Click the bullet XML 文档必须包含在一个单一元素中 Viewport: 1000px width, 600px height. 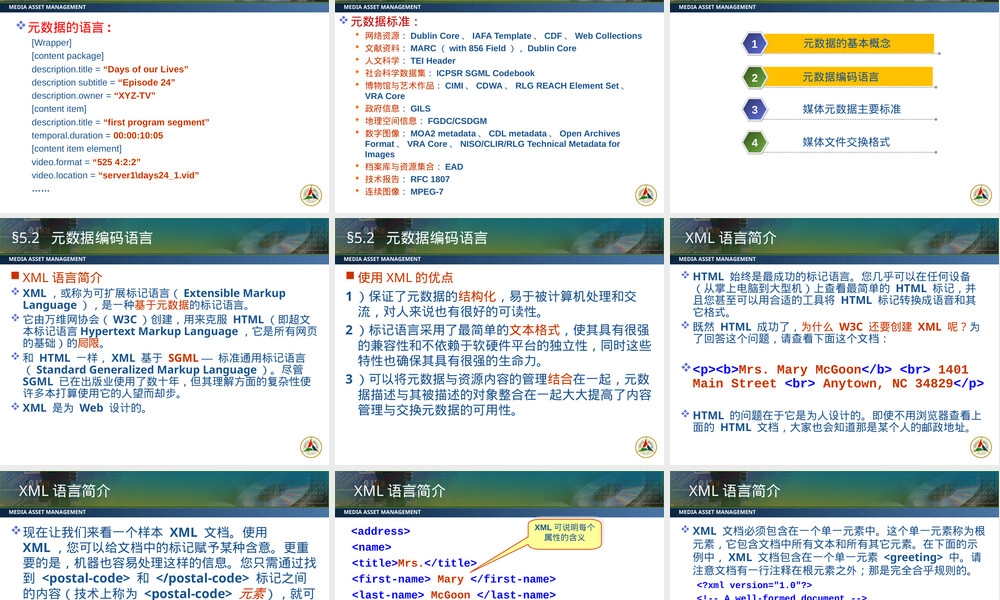(839, 550)
